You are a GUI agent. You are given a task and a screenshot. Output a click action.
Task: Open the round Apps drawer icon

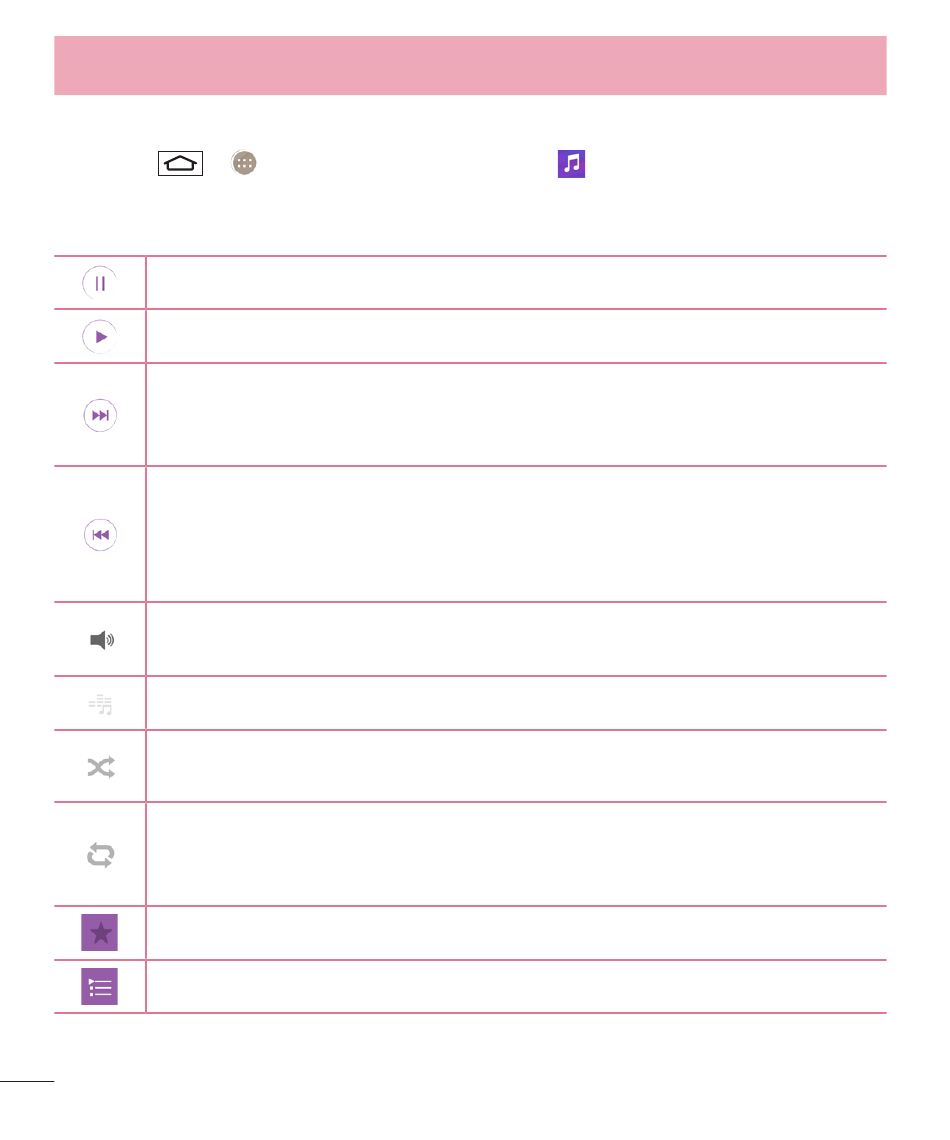click(x=244, y=163)
